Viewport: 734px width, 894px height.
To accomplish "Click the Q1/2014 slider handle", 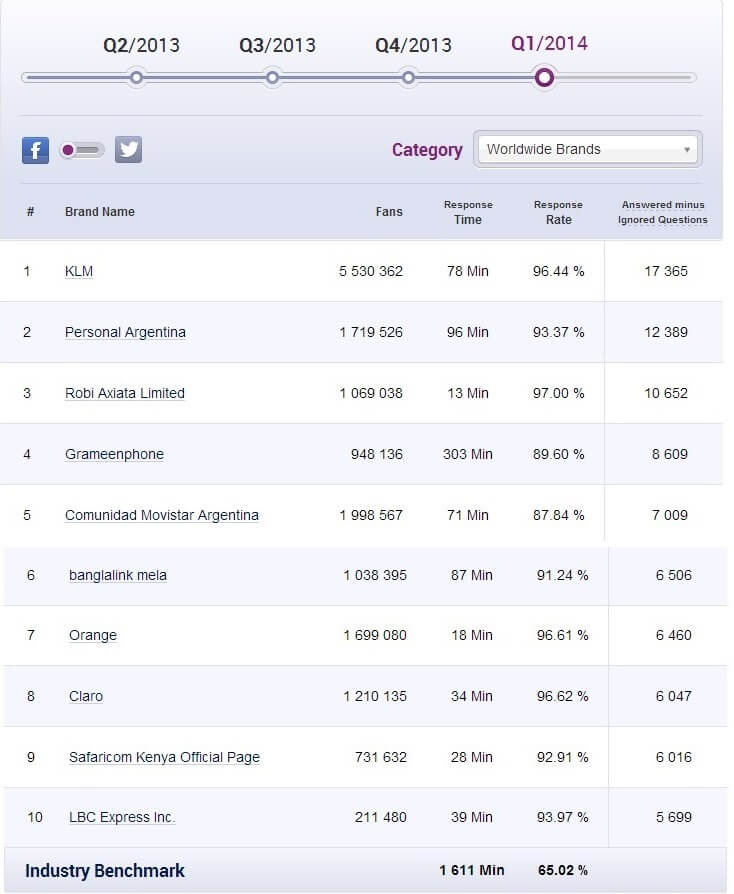I will 544,78.
